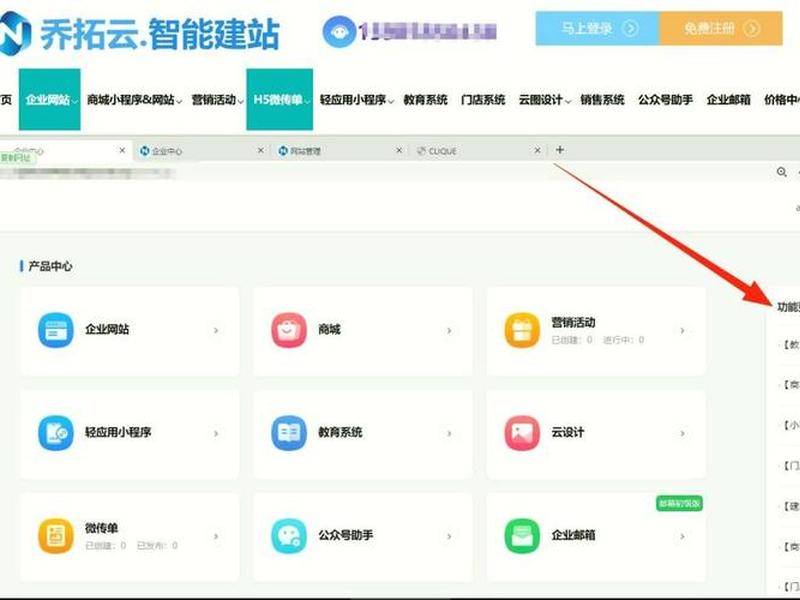Close the CLIQUE browser tab
Image resolution: width=800 pixels, height=600 pixels.
click(537, 151)
